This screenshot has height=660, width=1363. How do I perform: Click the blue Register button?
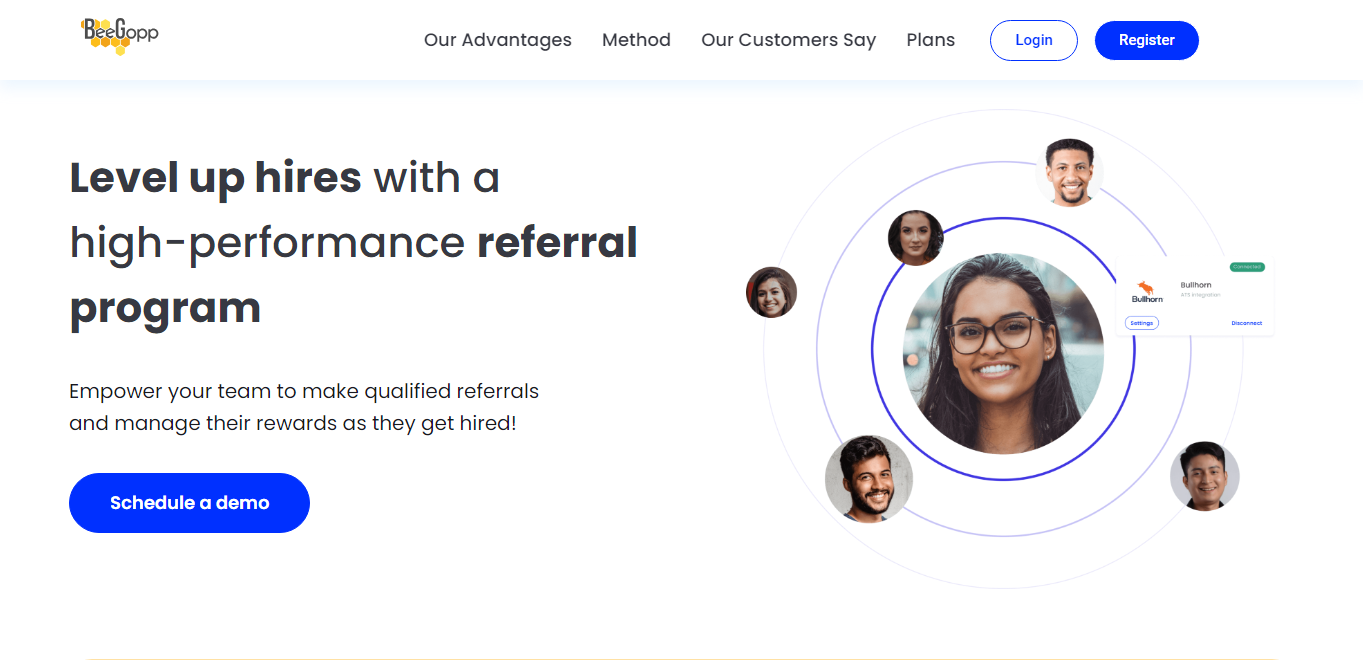[1147, 40]
